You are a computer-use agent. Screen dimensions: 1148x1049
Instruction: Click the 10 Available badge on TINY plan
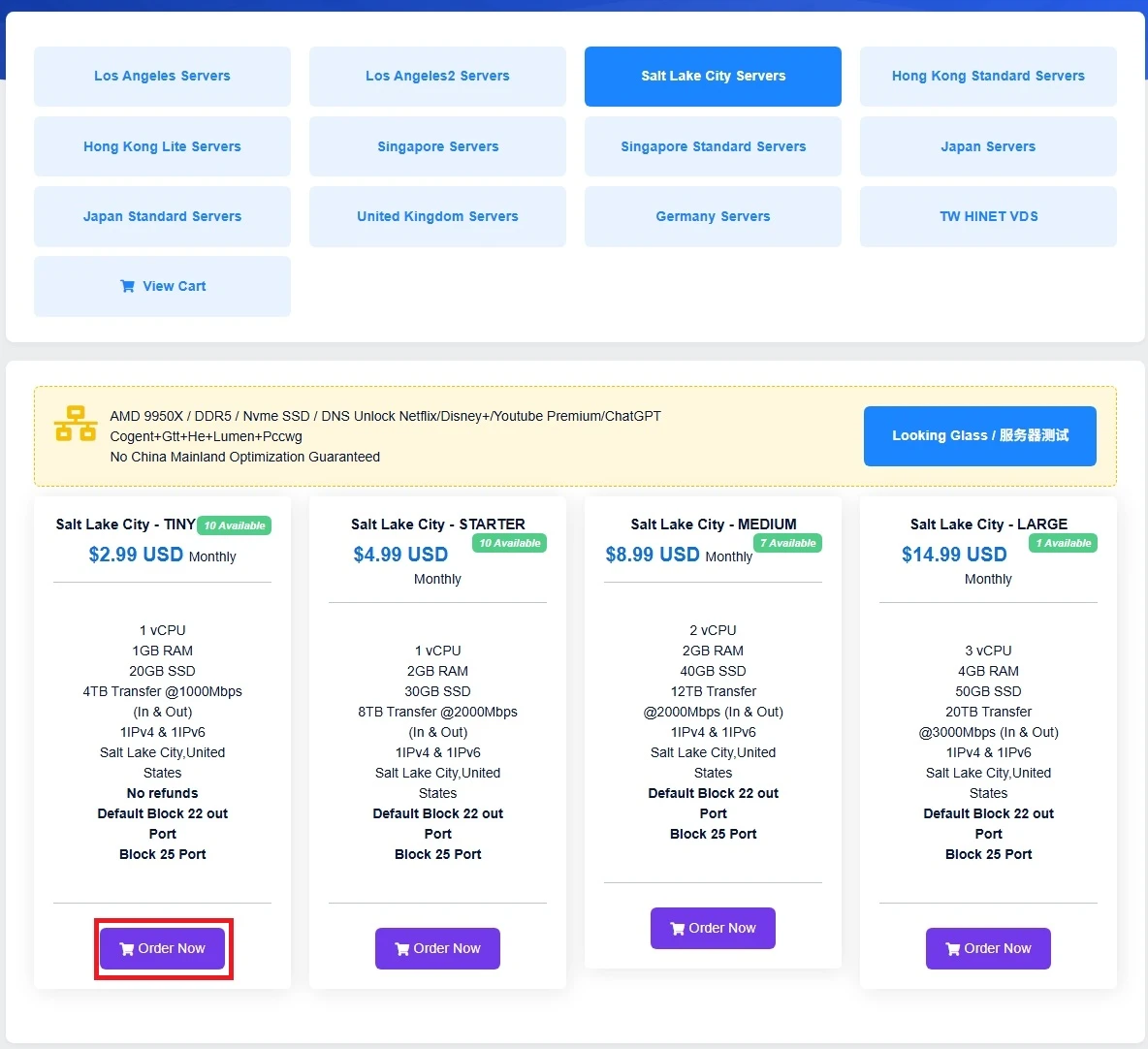[x=235, y=525]
